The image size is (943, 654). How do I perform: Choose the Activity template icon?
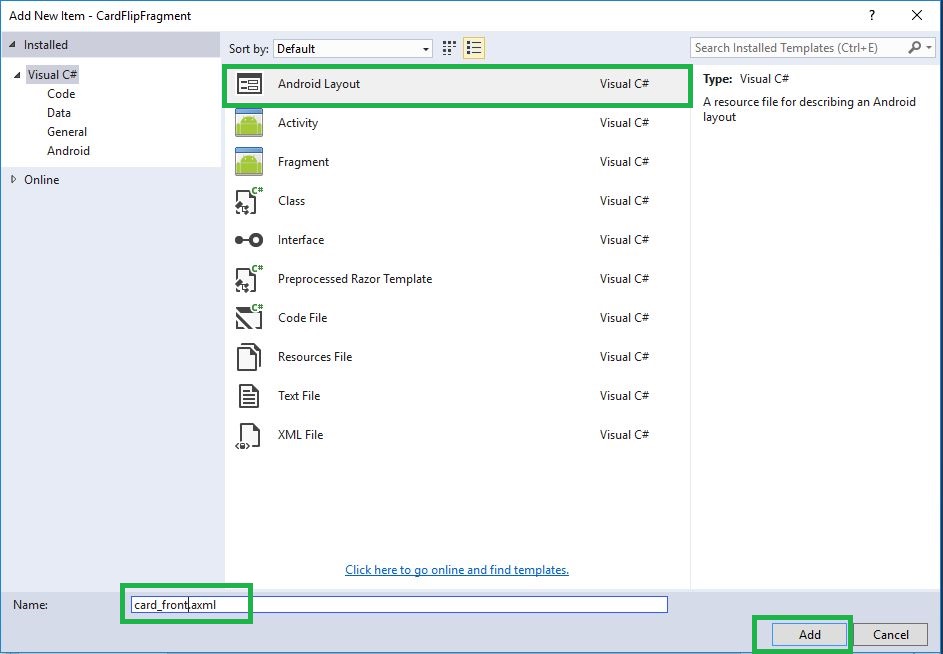[x=249, y=123]
